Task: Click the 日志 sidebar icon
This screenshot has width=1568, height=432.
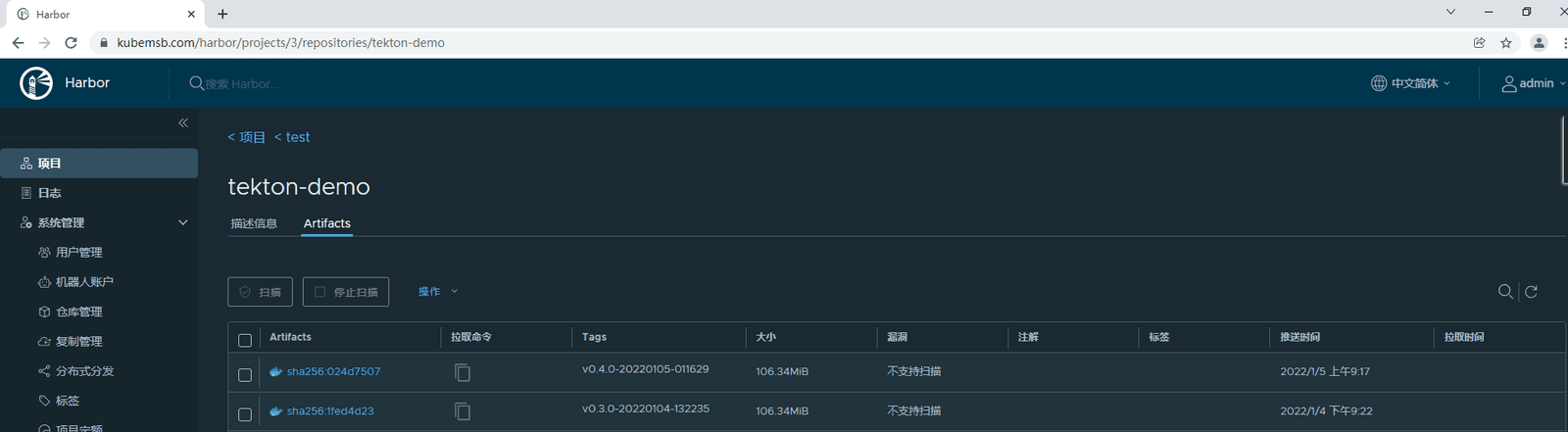Action: [26, 193]
